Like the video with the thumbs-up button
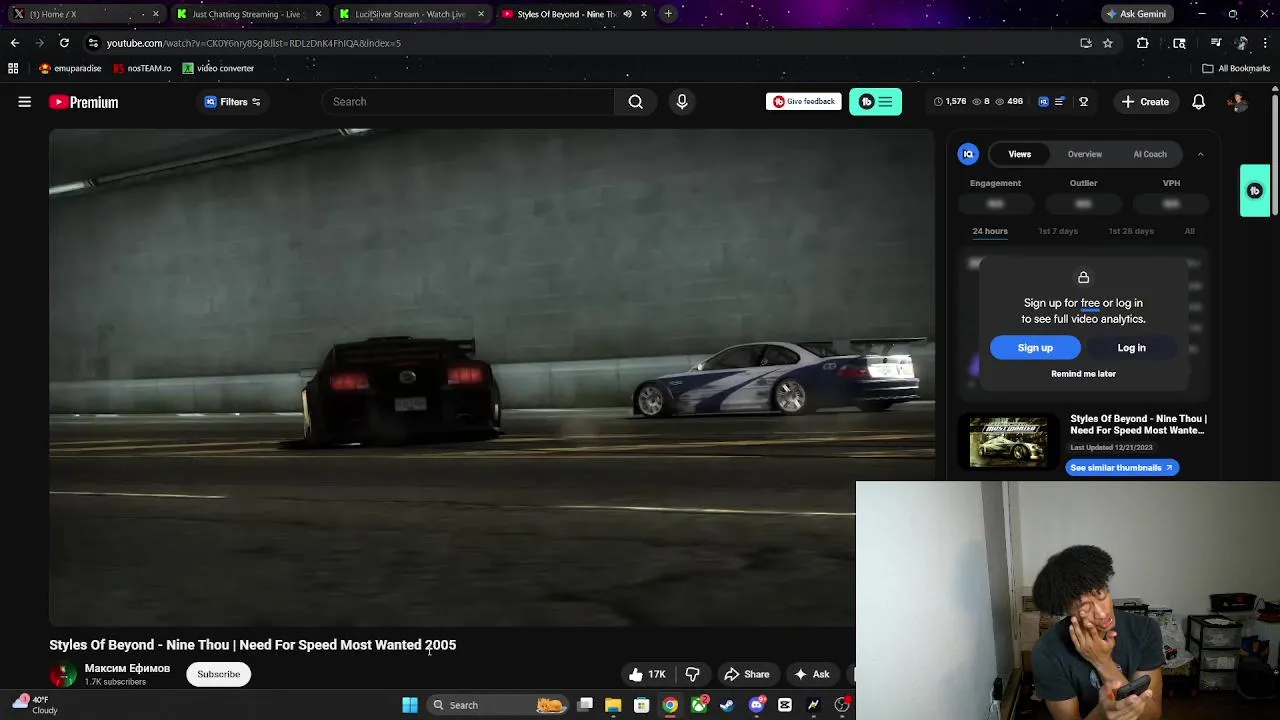The height and width of the screenshot is (720, 1280). click(x=647, y=675)
